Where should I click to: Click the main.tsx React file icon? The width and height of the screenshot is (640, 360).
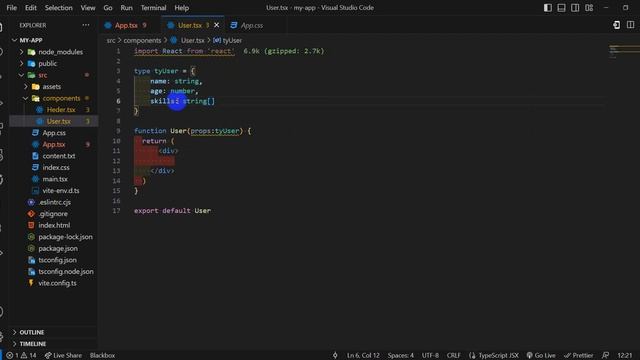coord(36,179)
